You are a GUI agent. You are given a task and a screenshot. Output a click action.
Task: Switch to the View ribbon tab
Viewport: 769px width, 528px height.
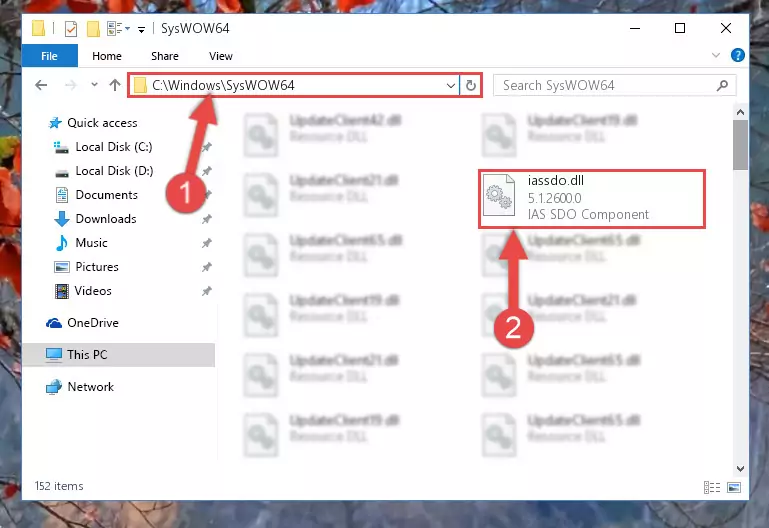click(221, 56)
